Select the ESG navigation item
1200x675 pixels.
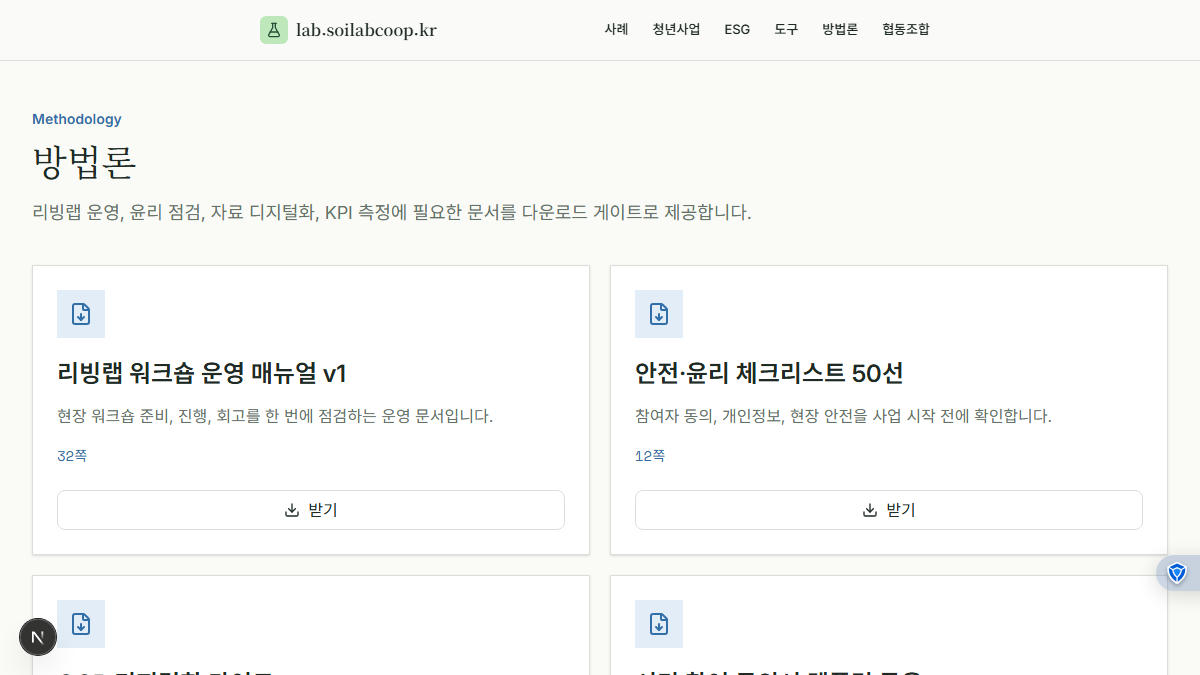737,30
